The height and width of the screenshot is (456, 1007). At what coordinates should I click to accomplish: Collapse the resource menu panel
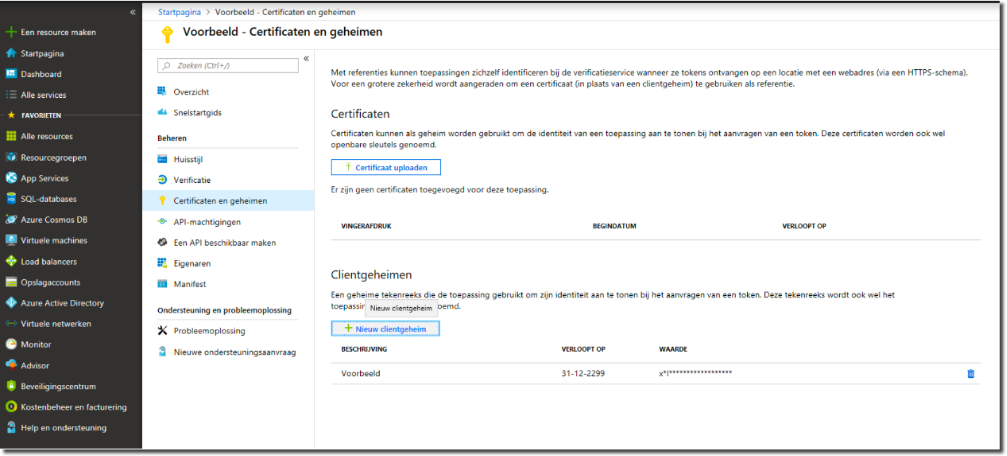point(306,59)
